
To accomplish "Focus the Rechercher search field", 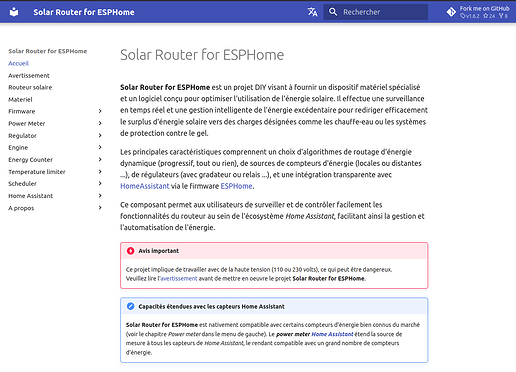I will pyautogui.click(x=376, y=12).
